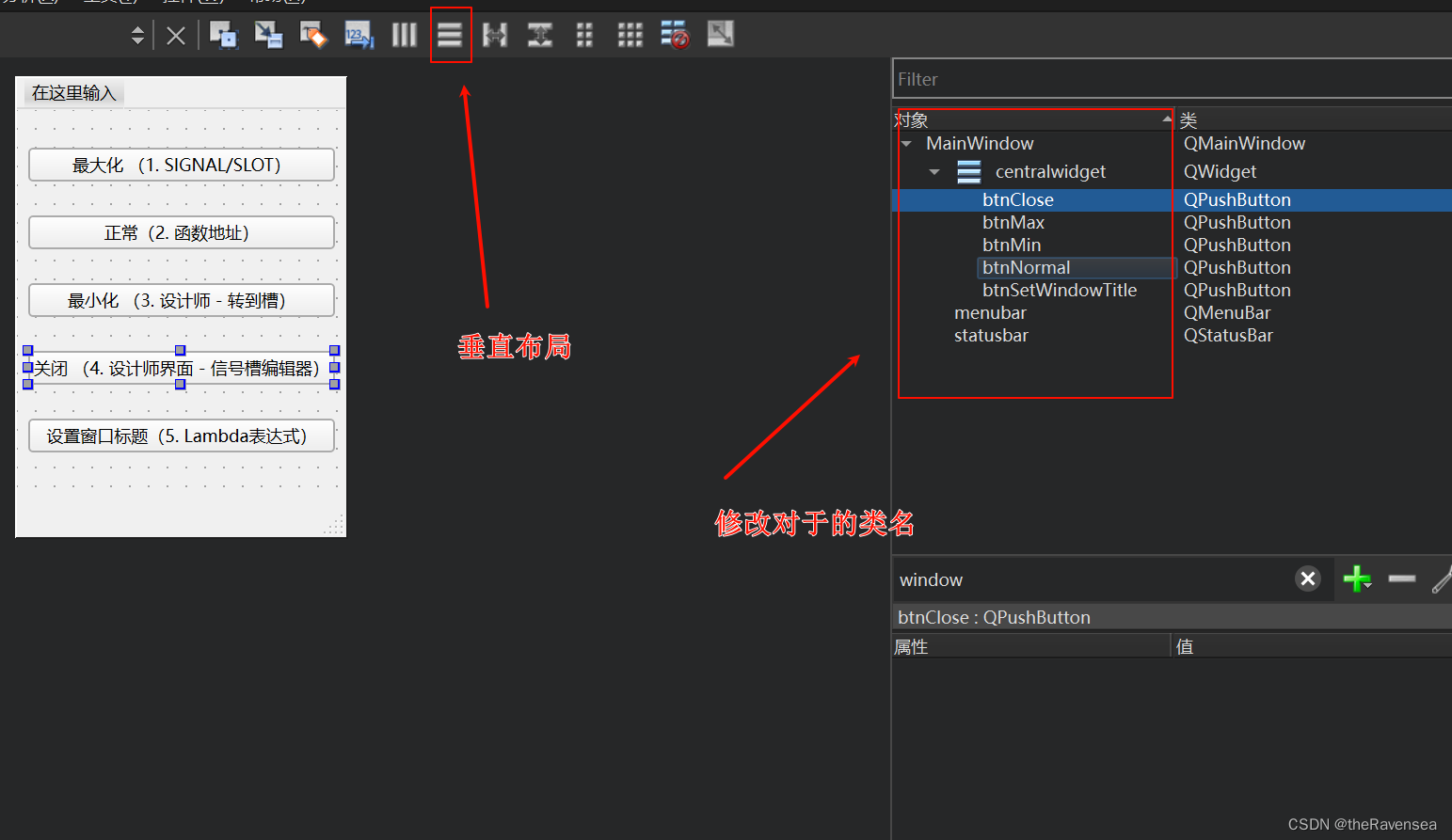The width and height of the screenshot is (1452, 840).
Task: Add a dynamic property with the green plus
Action: 1356,578
